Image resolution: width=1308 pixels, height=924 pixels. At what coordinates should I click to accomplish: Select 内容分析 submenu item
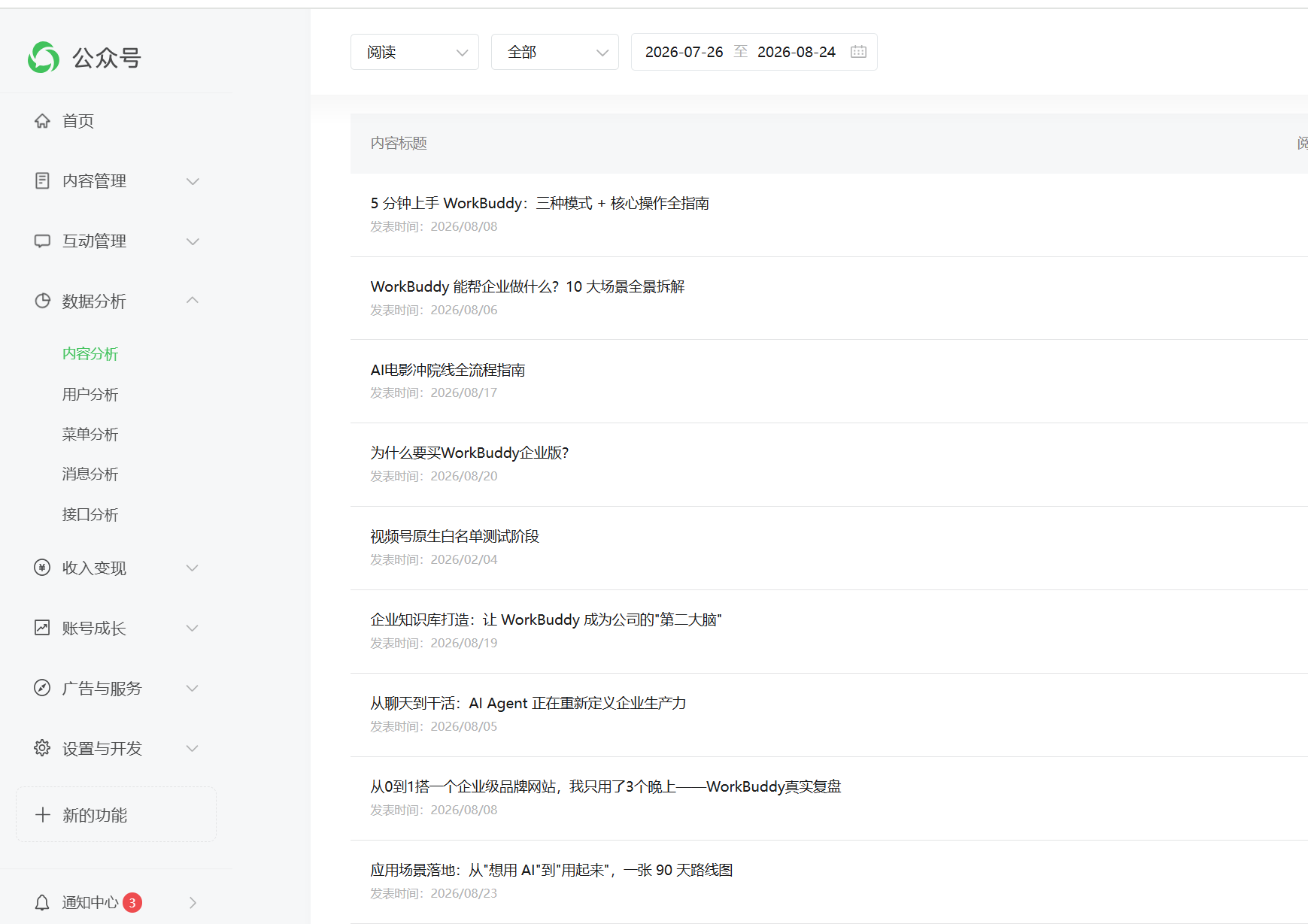tap(90, 353)
